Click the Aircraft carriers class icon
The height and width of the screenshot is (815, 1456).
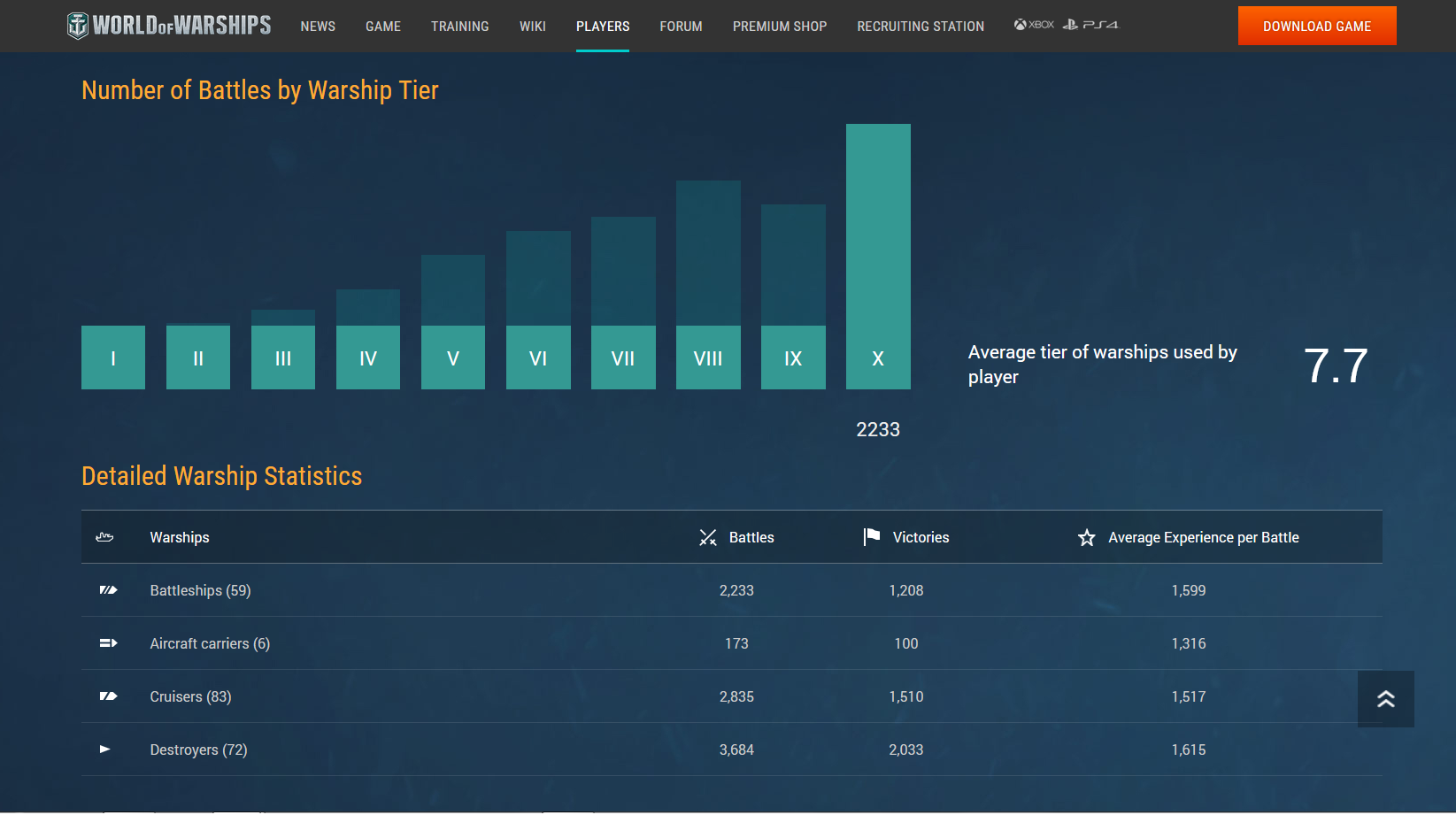pyautogui.click(x=108, y=643)
